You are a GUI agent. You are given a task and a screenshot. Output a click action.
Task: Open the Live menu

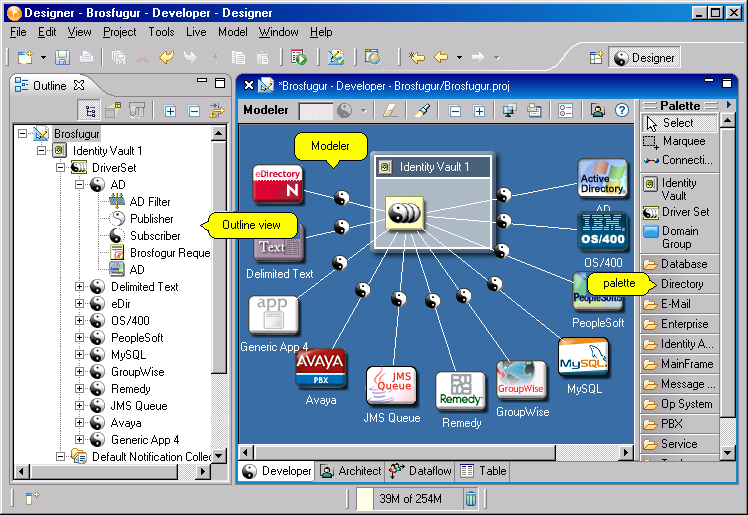click(196, 32)
